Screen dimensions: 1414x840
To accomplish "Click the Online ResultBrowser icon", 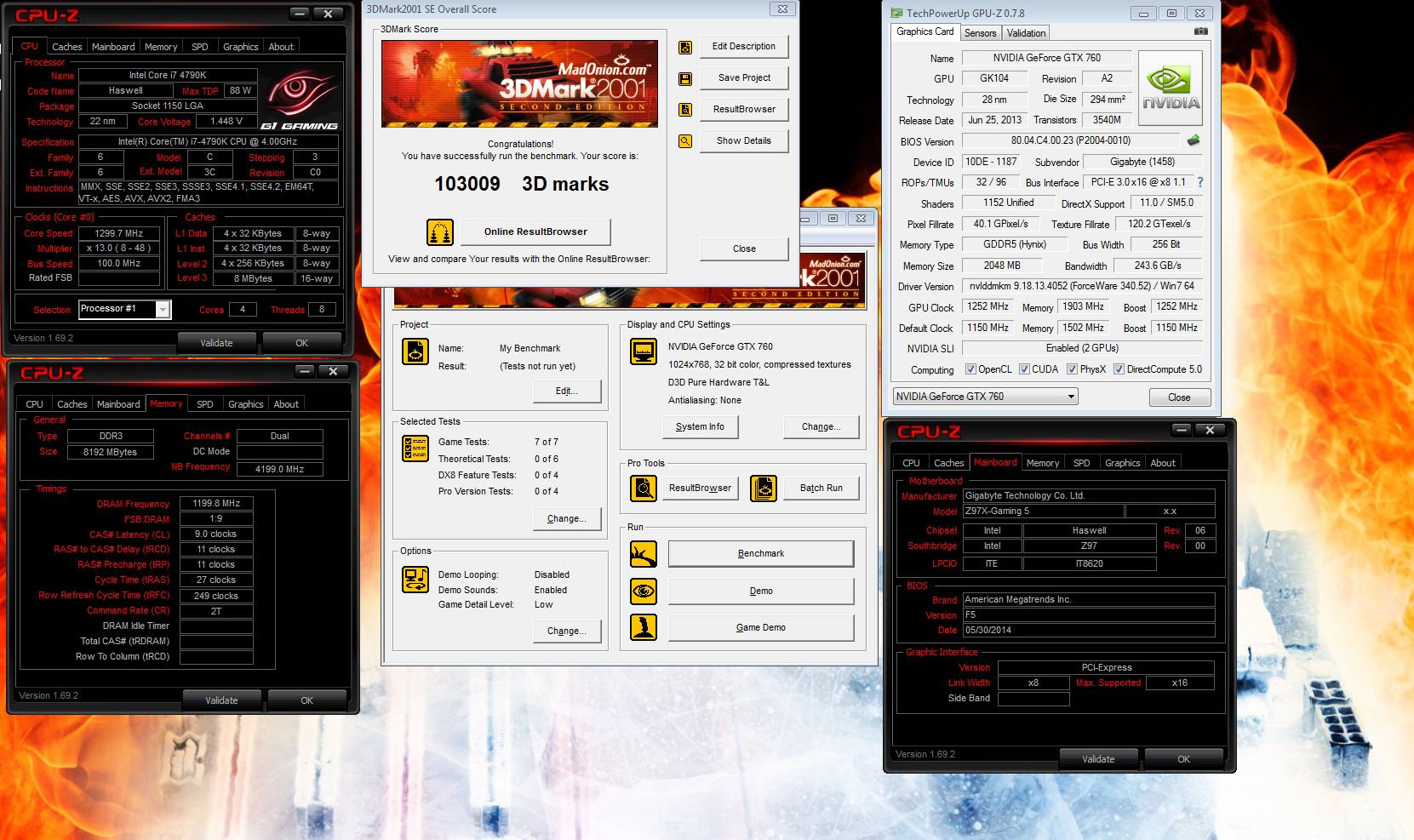I will coord(440,232).
